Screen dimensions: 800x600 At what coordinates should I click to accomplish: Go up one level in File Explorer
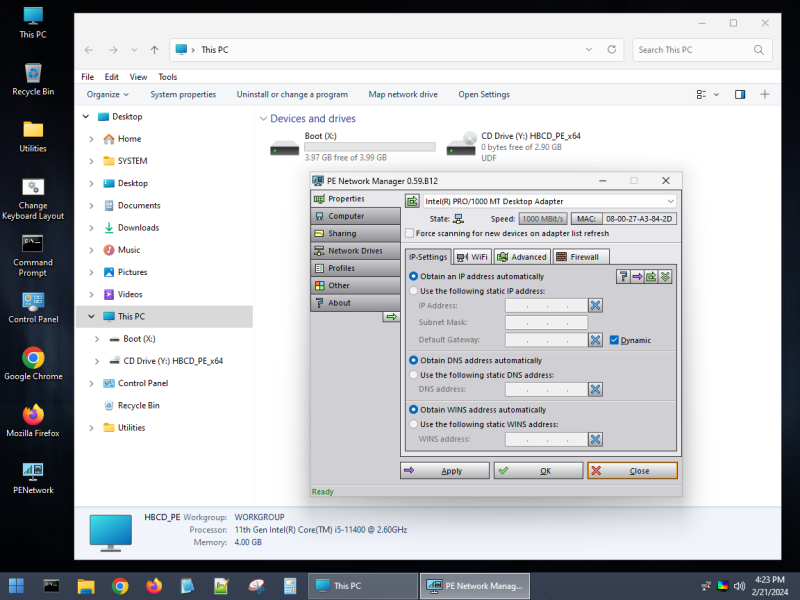(155, 50)
